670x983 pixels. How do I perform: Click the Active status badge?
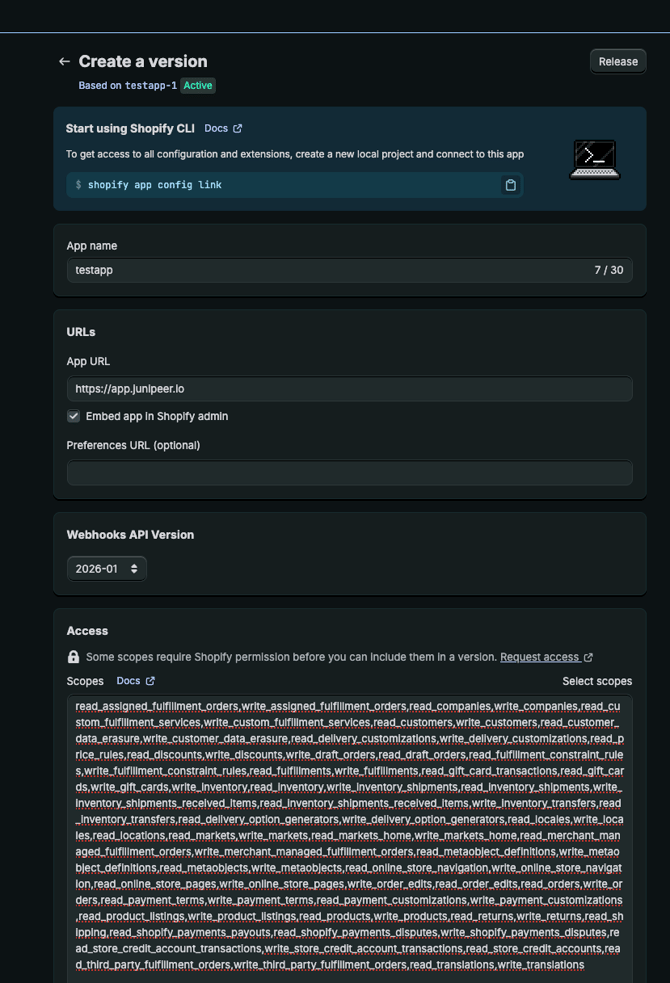tap(198, 86)
